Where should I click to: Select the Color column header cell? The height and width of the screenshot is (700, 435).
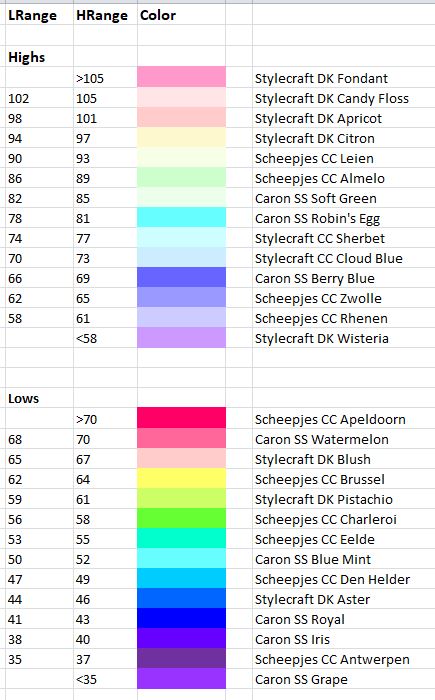click(x=181, y=15)
